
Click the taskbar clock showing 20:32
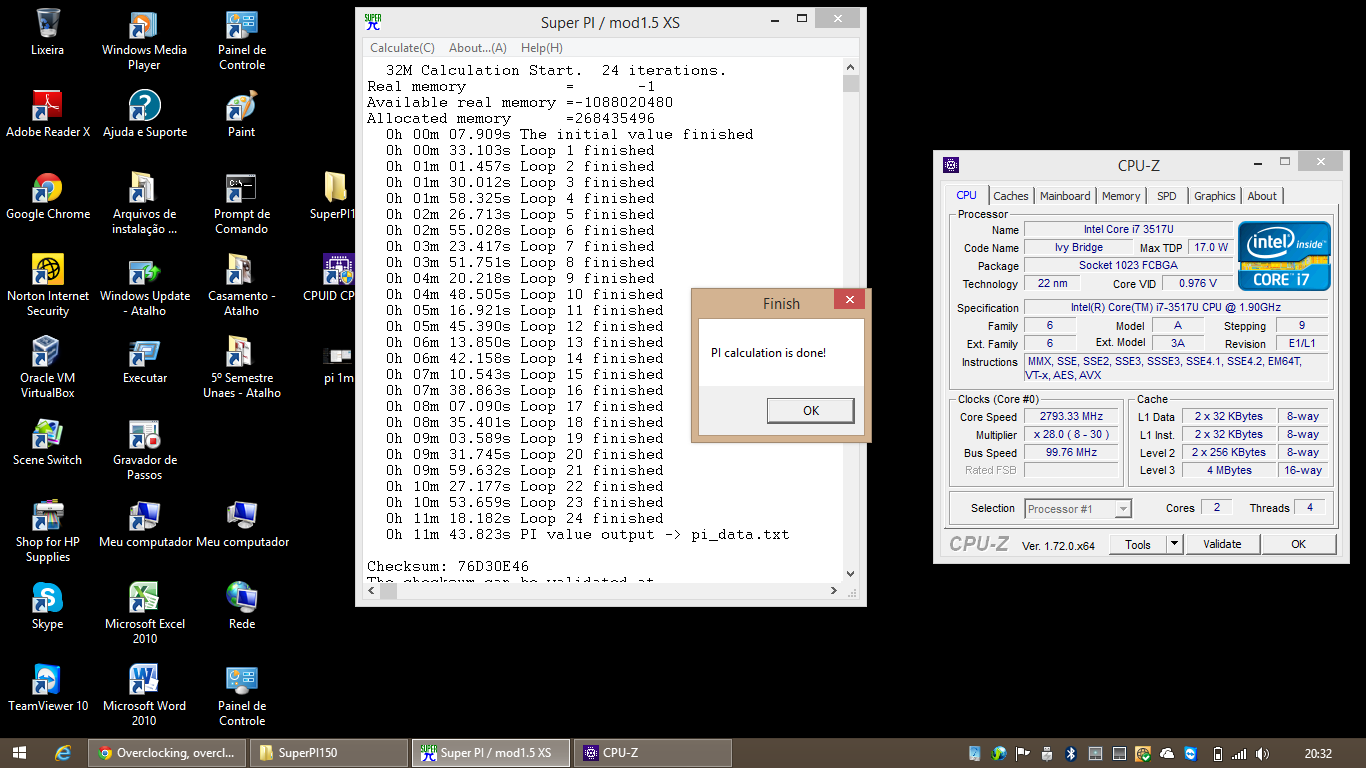tap(1318, 753)
